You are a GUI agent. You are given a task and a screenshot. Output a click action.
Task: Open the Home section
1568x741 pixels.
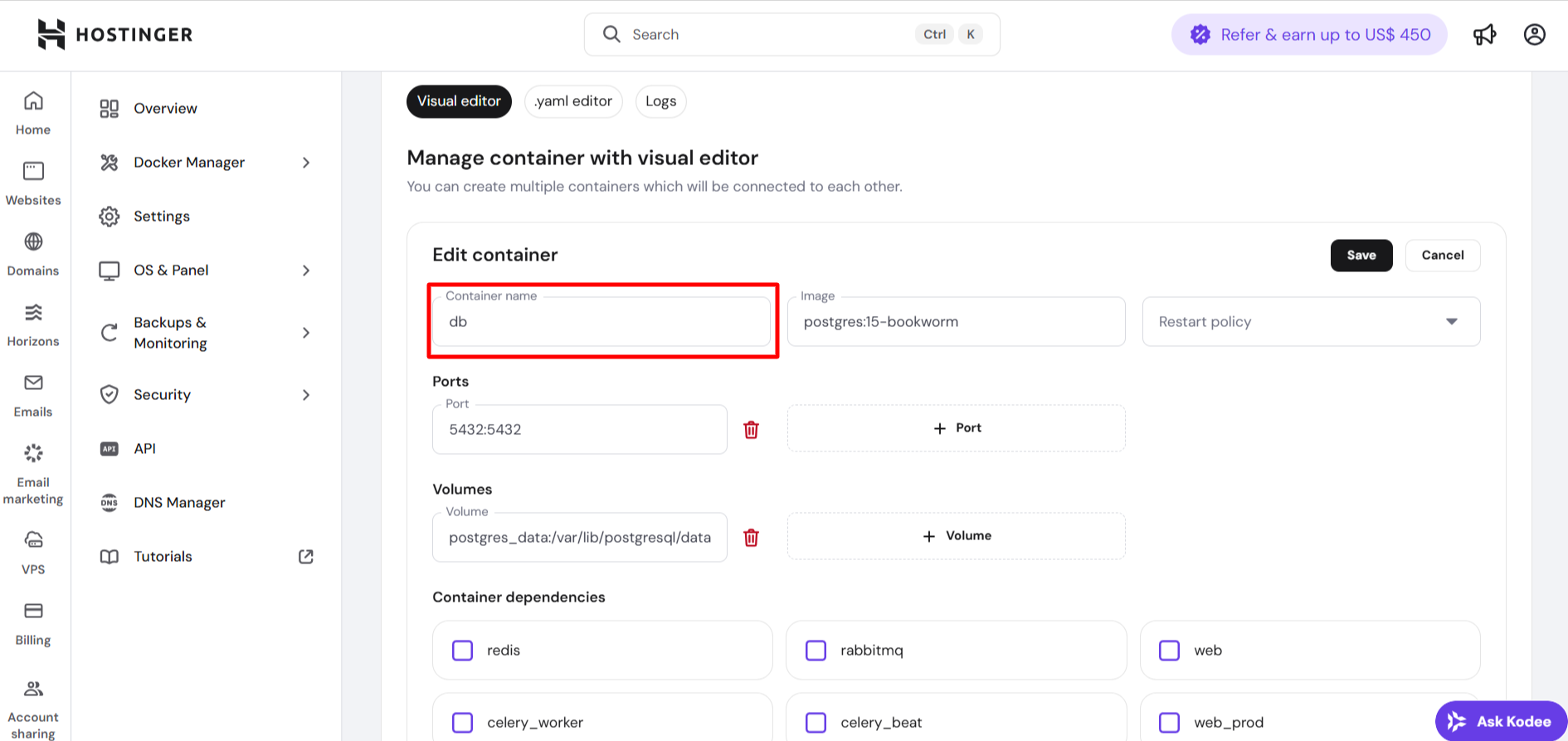click(x=33, y=113)
